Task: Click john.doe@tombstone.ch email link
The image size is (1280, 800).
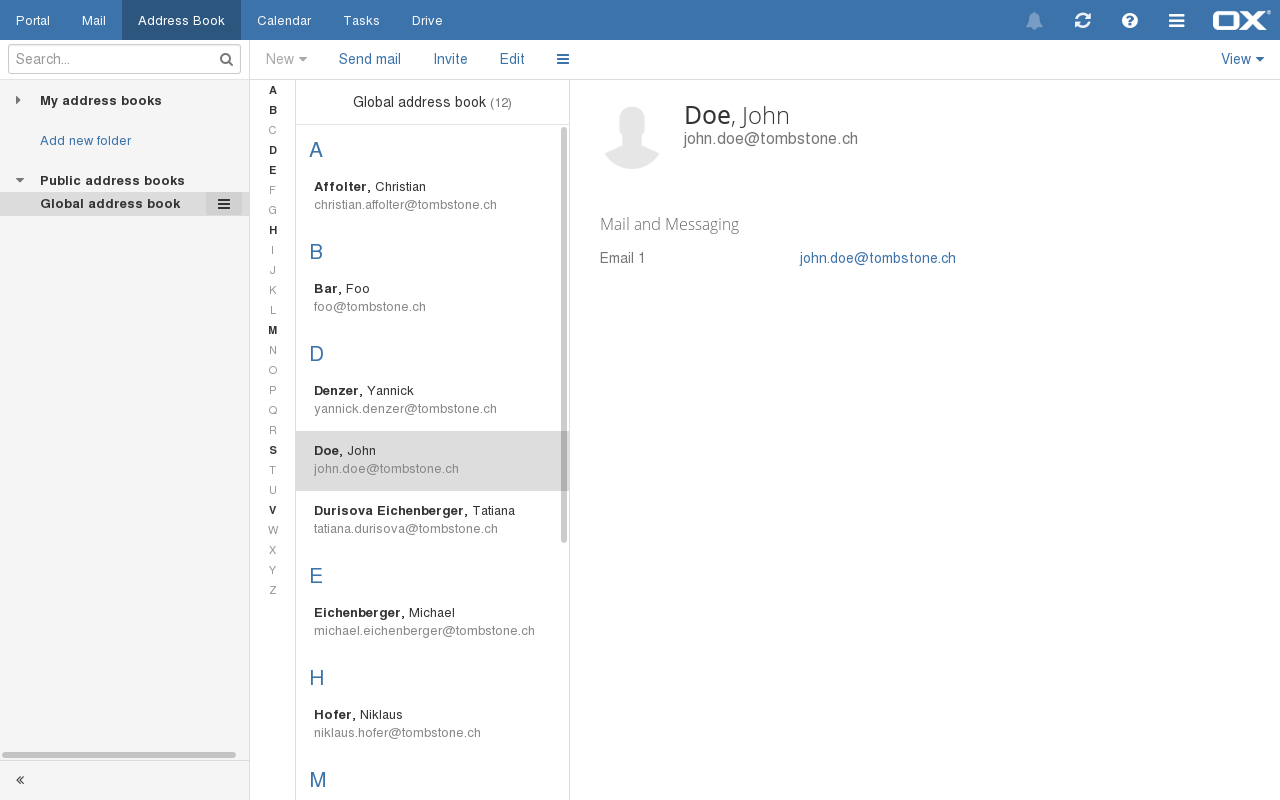Action: click(x=877, y=258)
